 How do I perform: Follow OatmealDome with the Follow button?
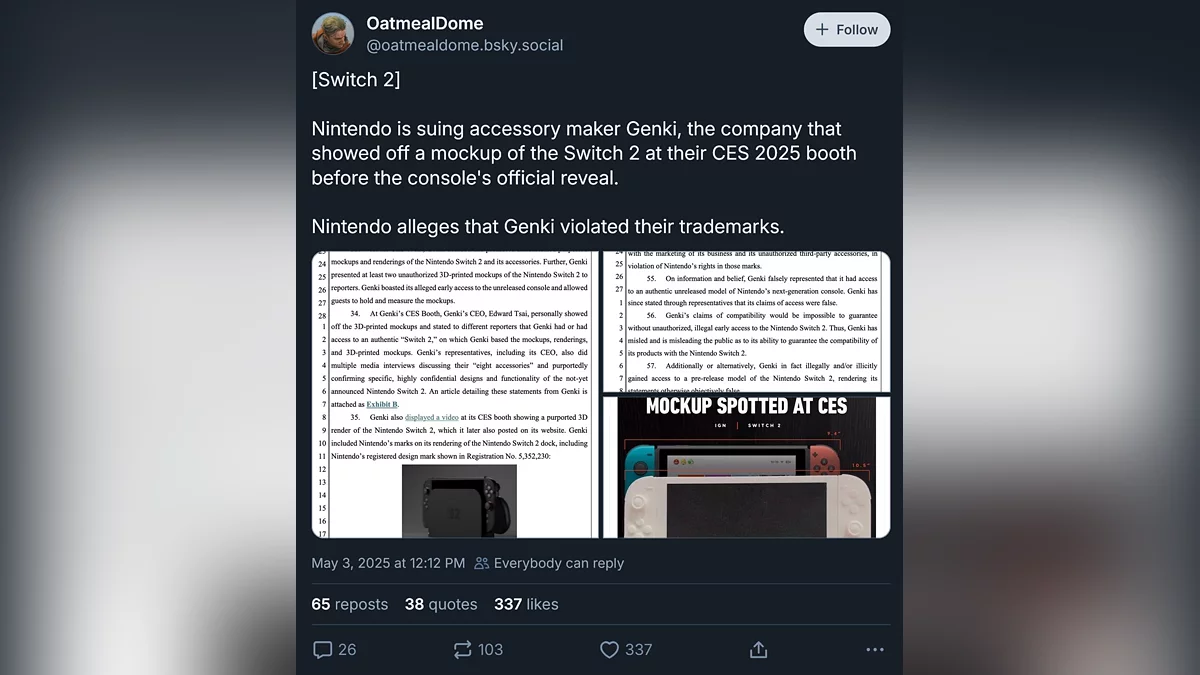(x=846, y=30)
